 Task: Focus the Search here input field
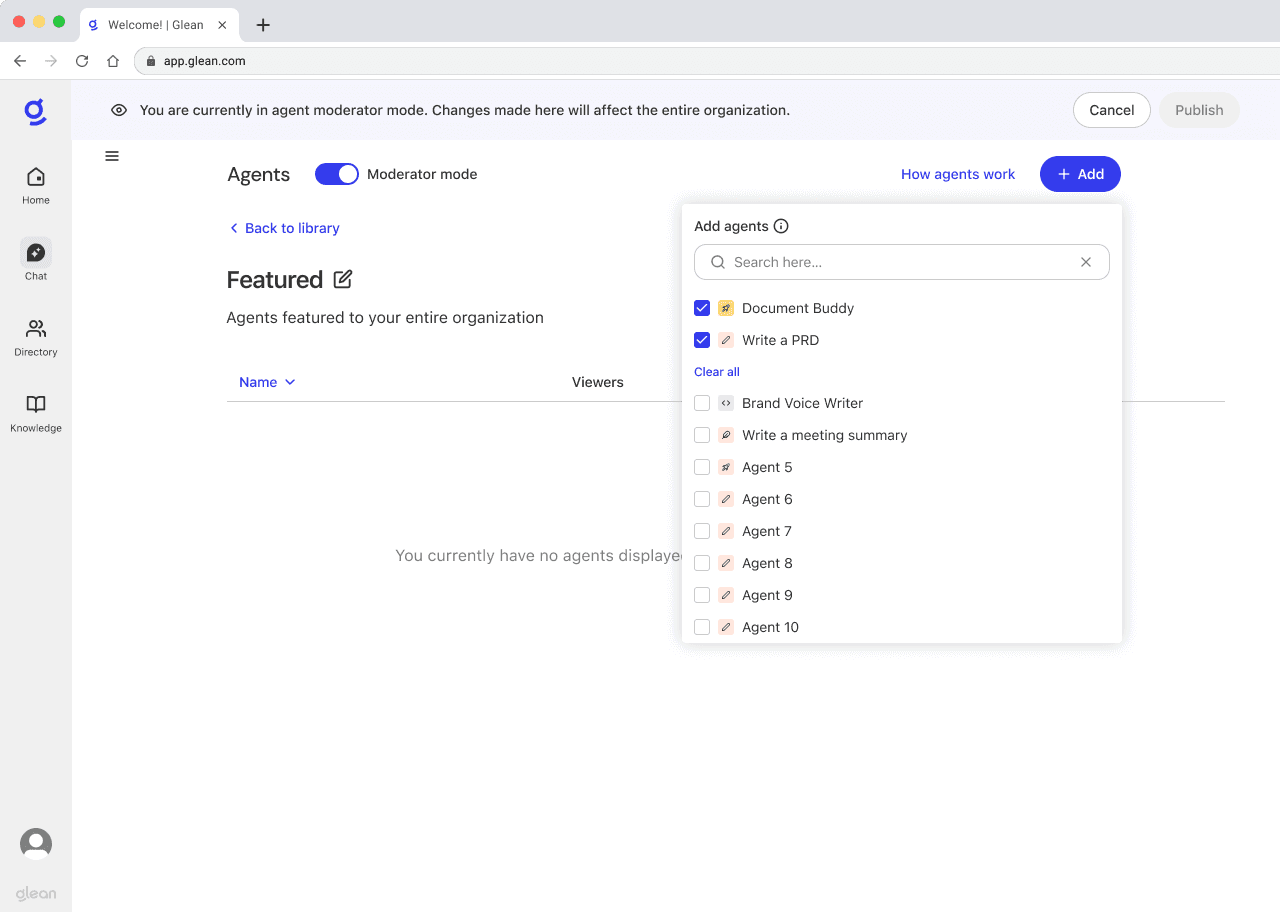[902, 262]
